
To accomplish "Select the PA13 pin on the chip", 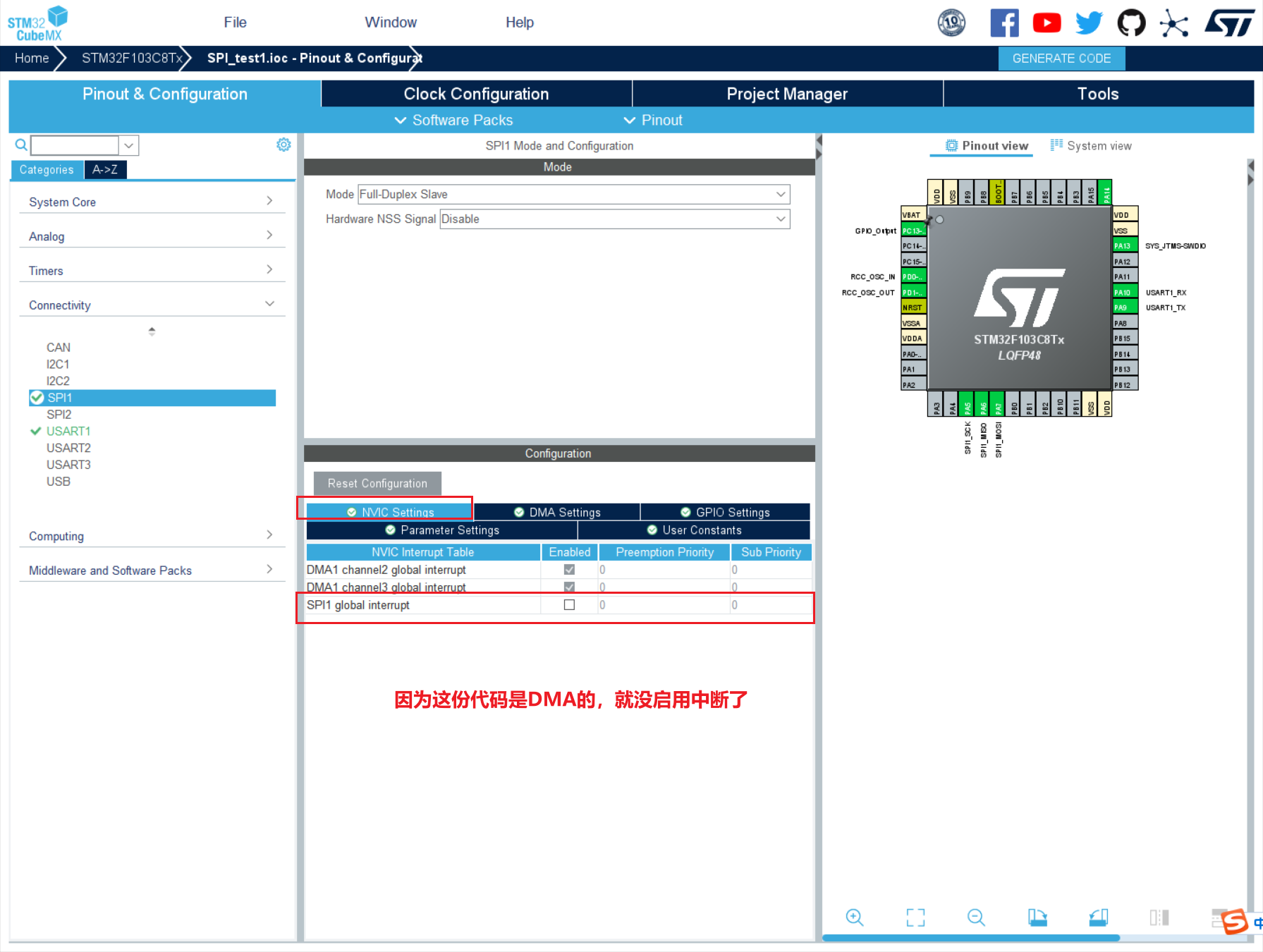I will [x=1125, y=245].
